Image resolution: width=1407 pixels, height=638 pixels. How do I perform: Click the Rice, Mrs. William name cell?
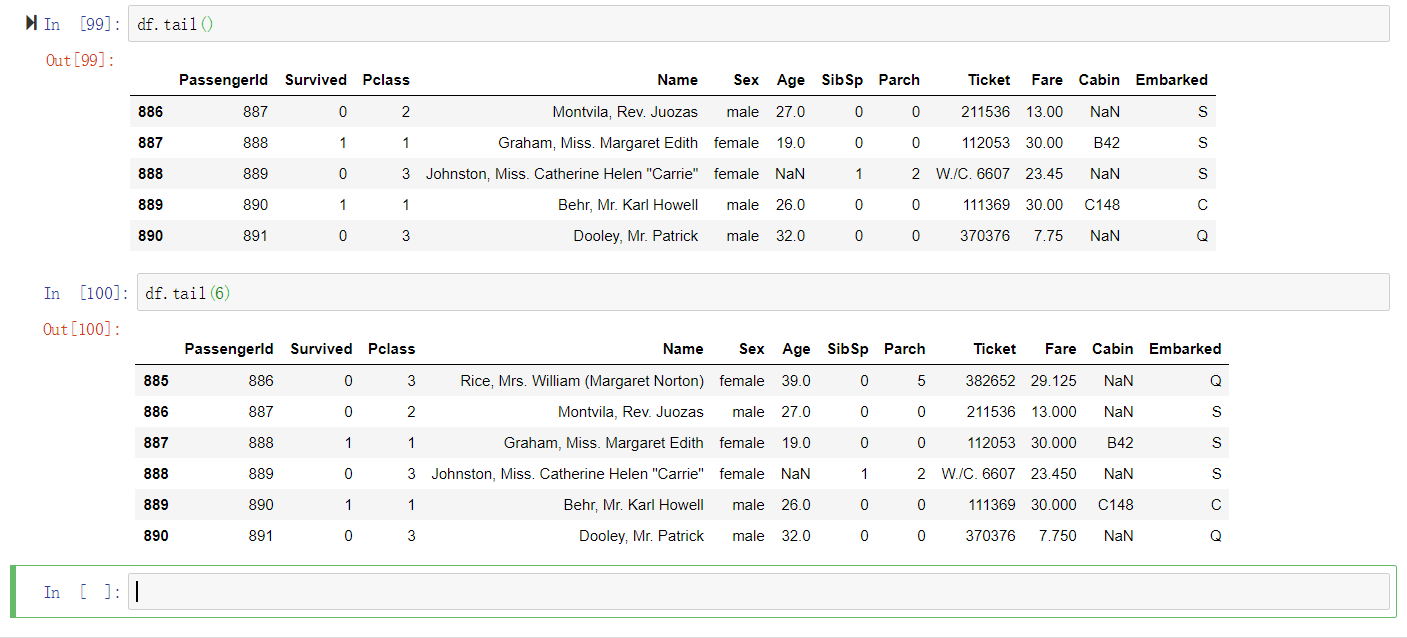[582, 381]
